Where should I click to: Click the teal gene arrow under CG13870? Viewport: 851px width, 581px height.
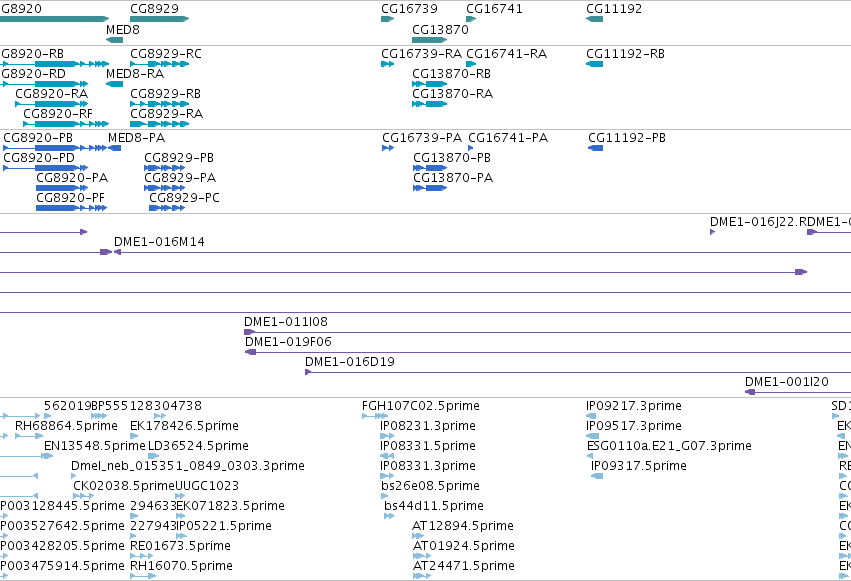[429, 40]
